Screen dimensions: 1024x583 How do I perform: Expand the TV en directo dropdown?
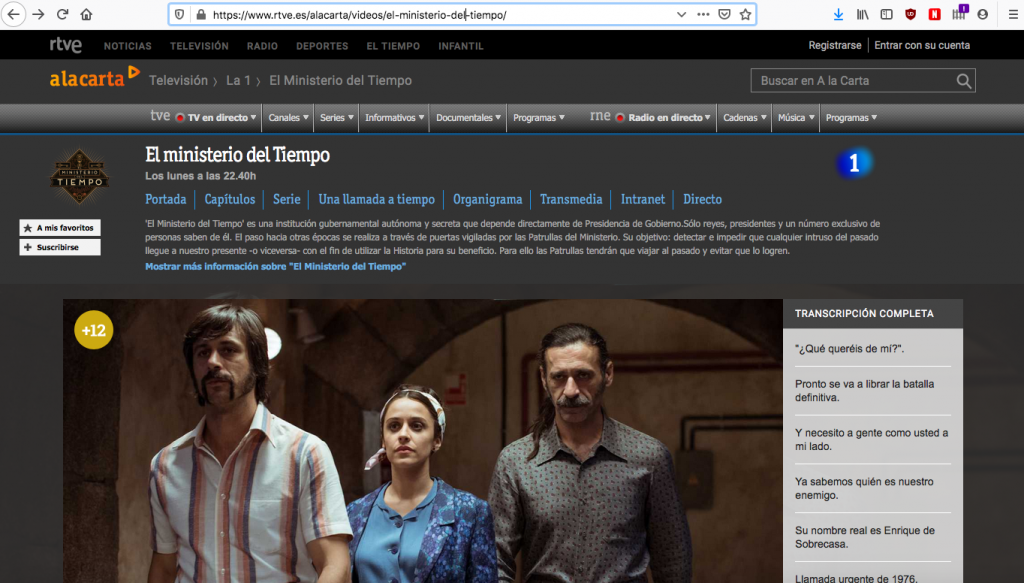coord(217,118)
